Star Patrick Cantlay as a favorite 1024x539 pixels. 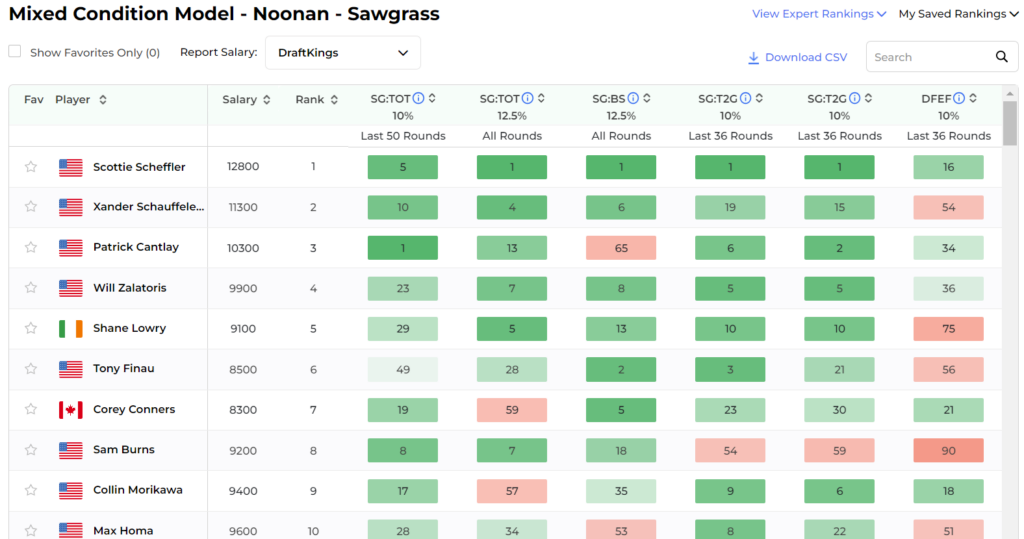click(x=31, y=247)
